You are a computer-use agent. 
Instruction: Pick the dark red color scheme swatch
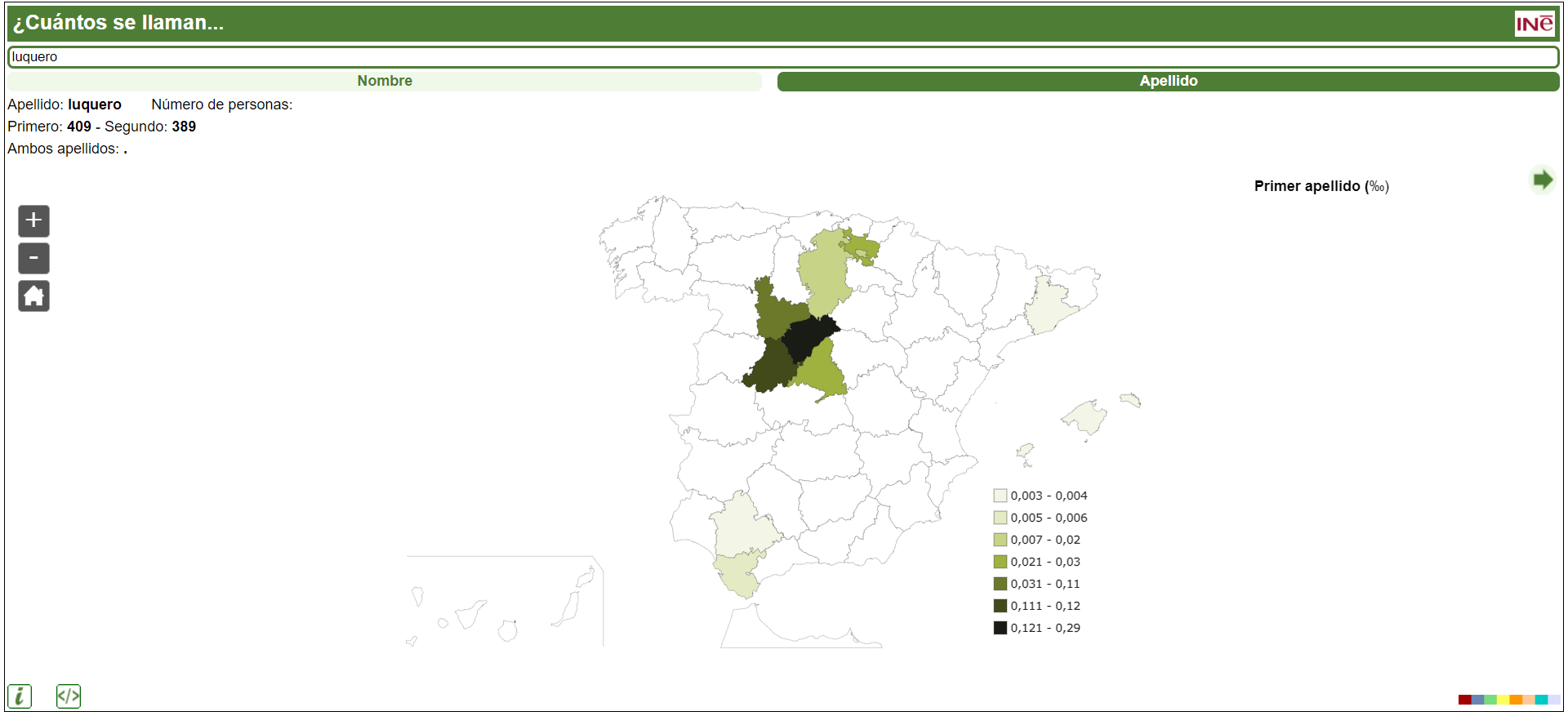[1464, 700]
